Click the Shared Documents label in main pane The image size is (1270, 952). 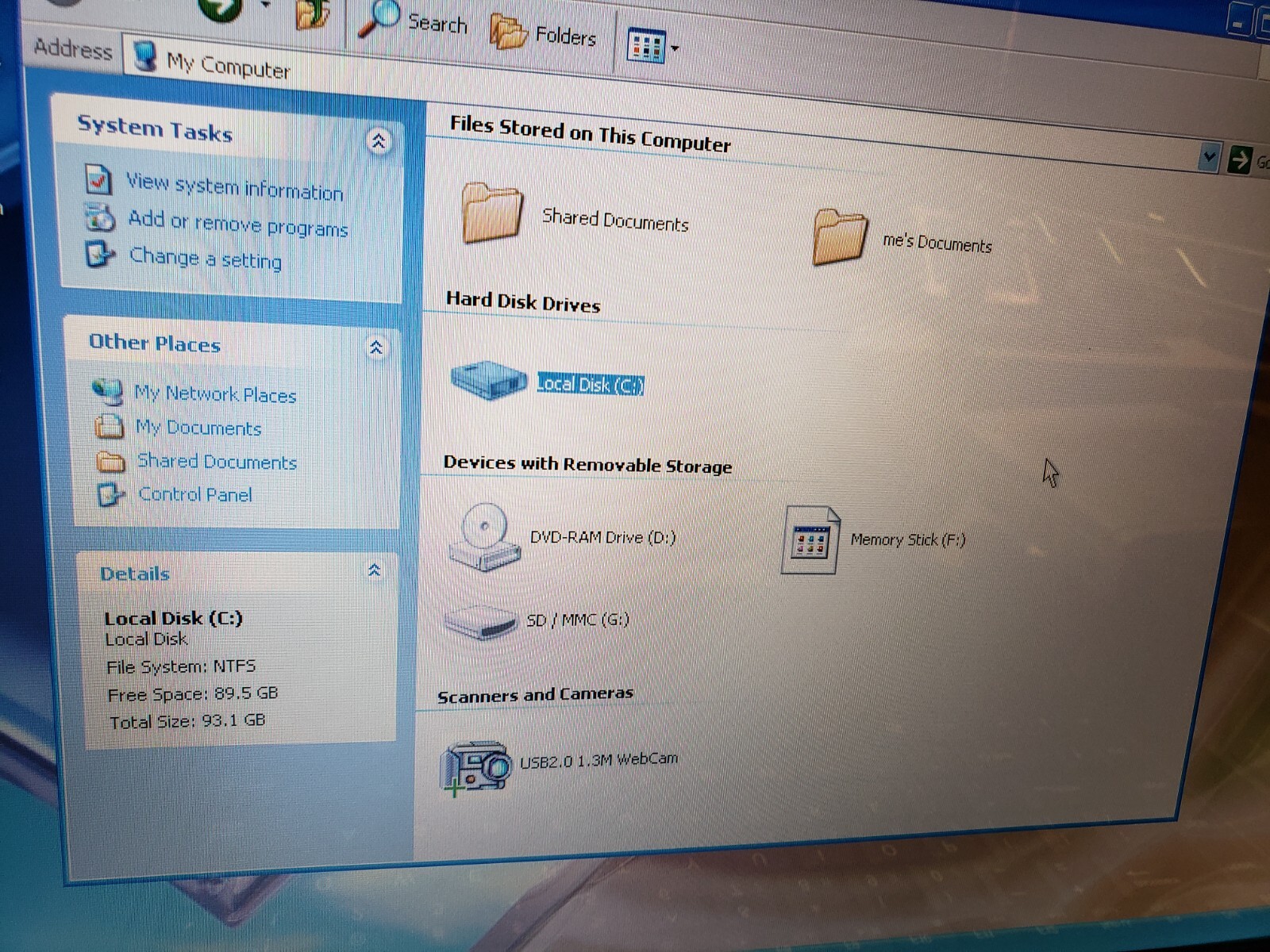(x=615, y=220)
